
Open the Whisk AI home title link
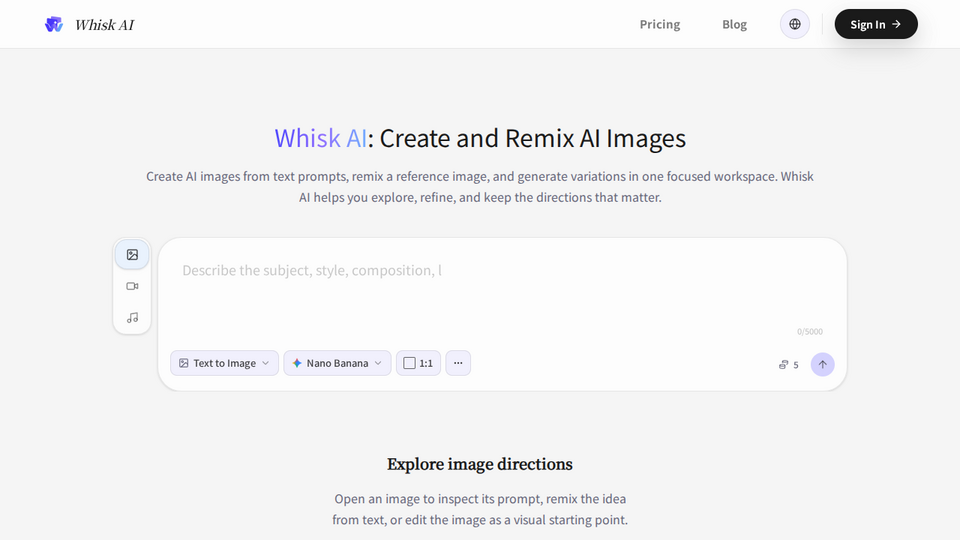104,24
